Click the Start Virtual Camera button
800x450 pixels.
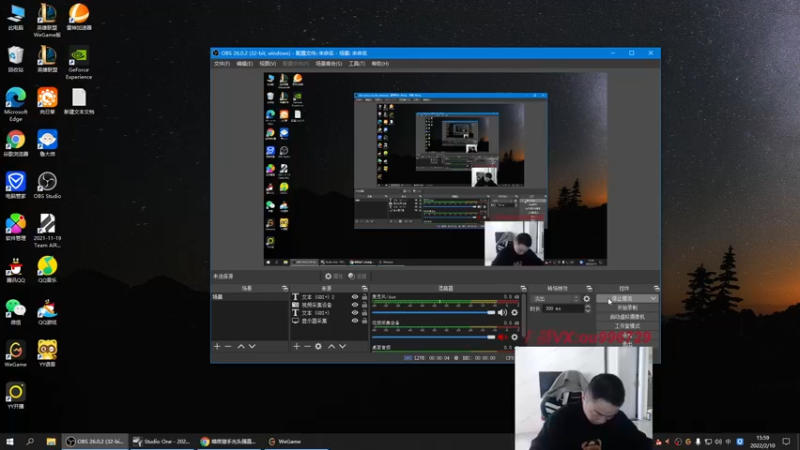627,317
